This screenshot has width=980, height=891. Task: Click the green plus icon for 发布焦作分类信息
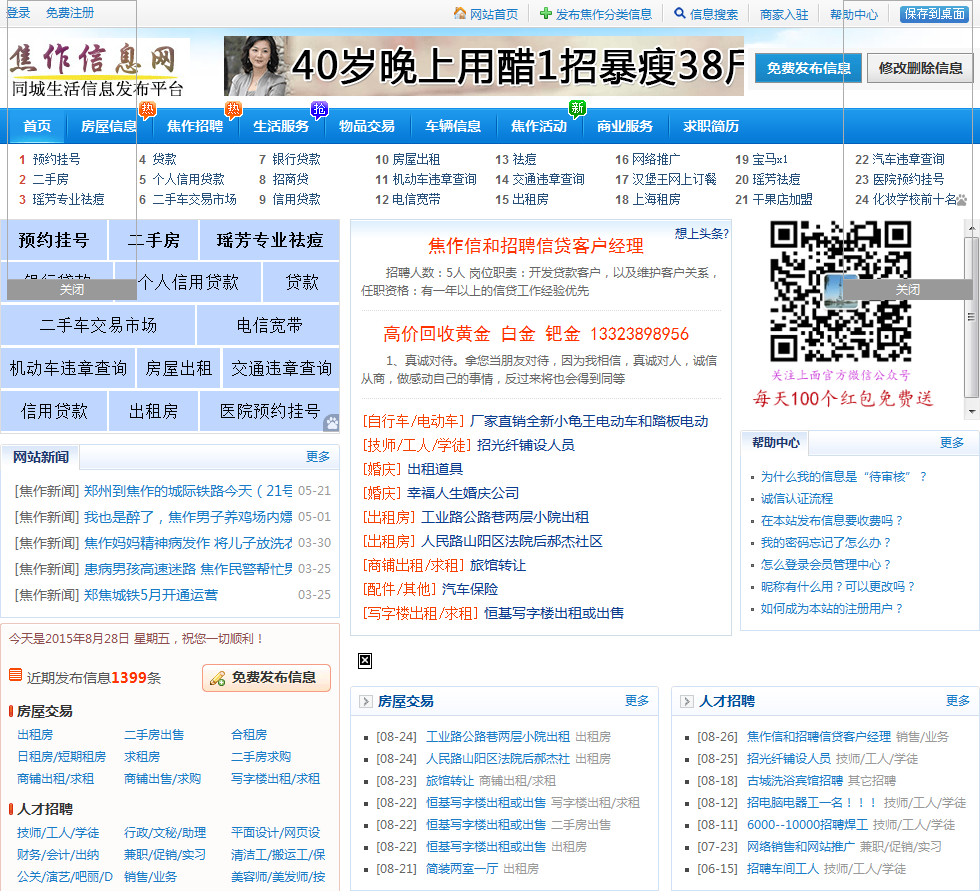(546, 13)
